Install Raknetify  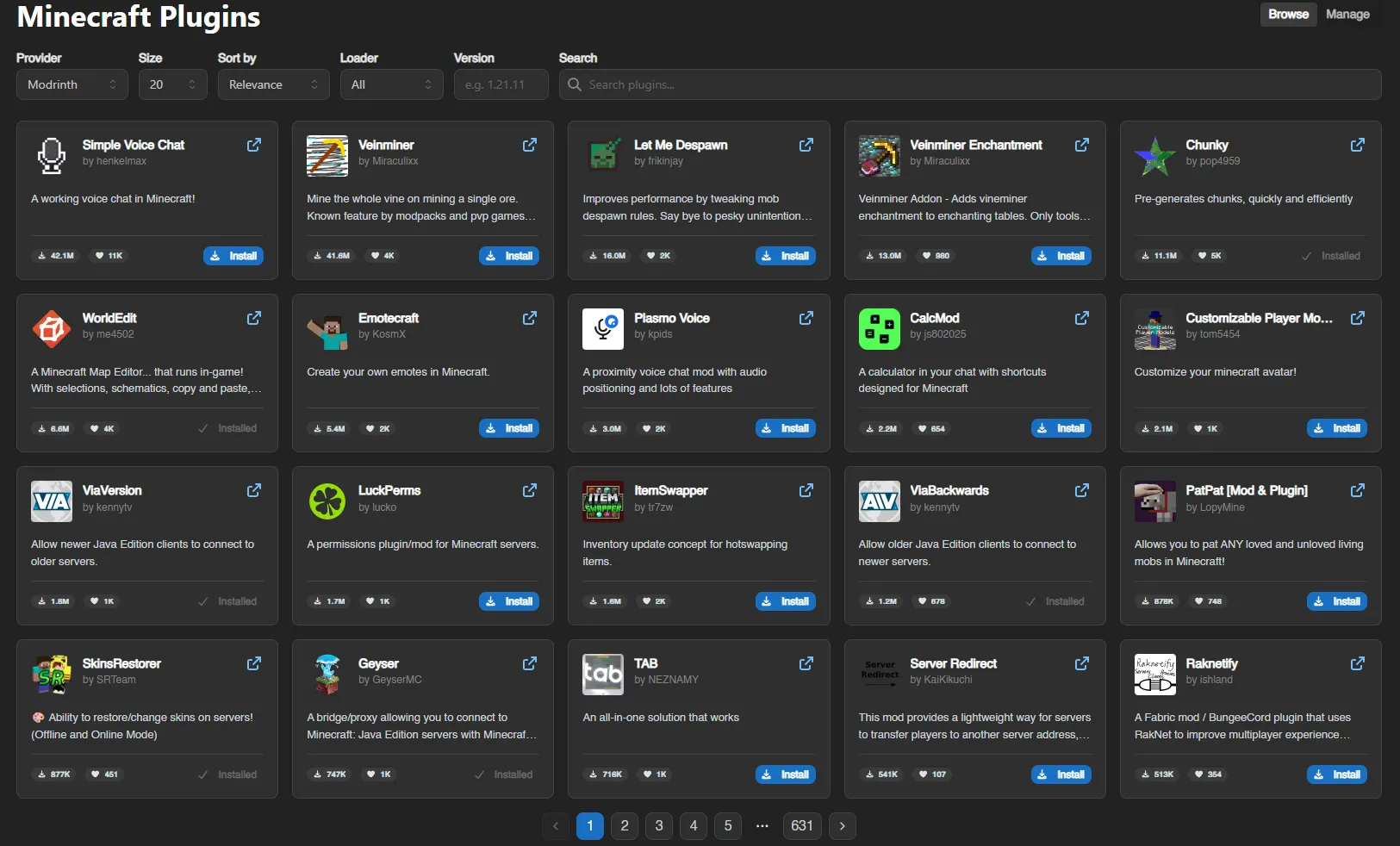(1337, 774)
